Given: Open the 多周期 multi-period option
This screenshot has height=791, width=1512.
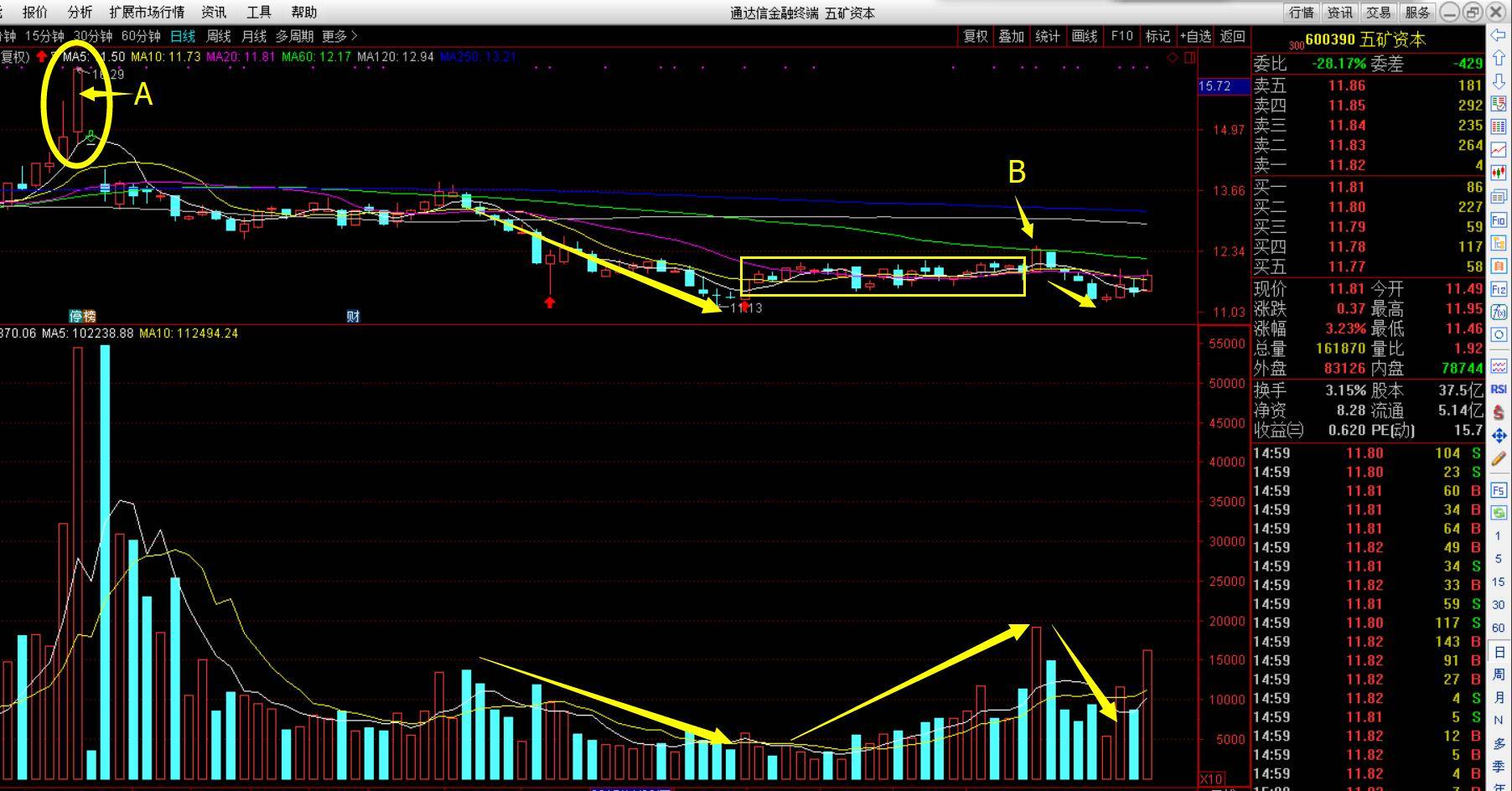Looking at the screenshot, I should [x=294, y=36].
